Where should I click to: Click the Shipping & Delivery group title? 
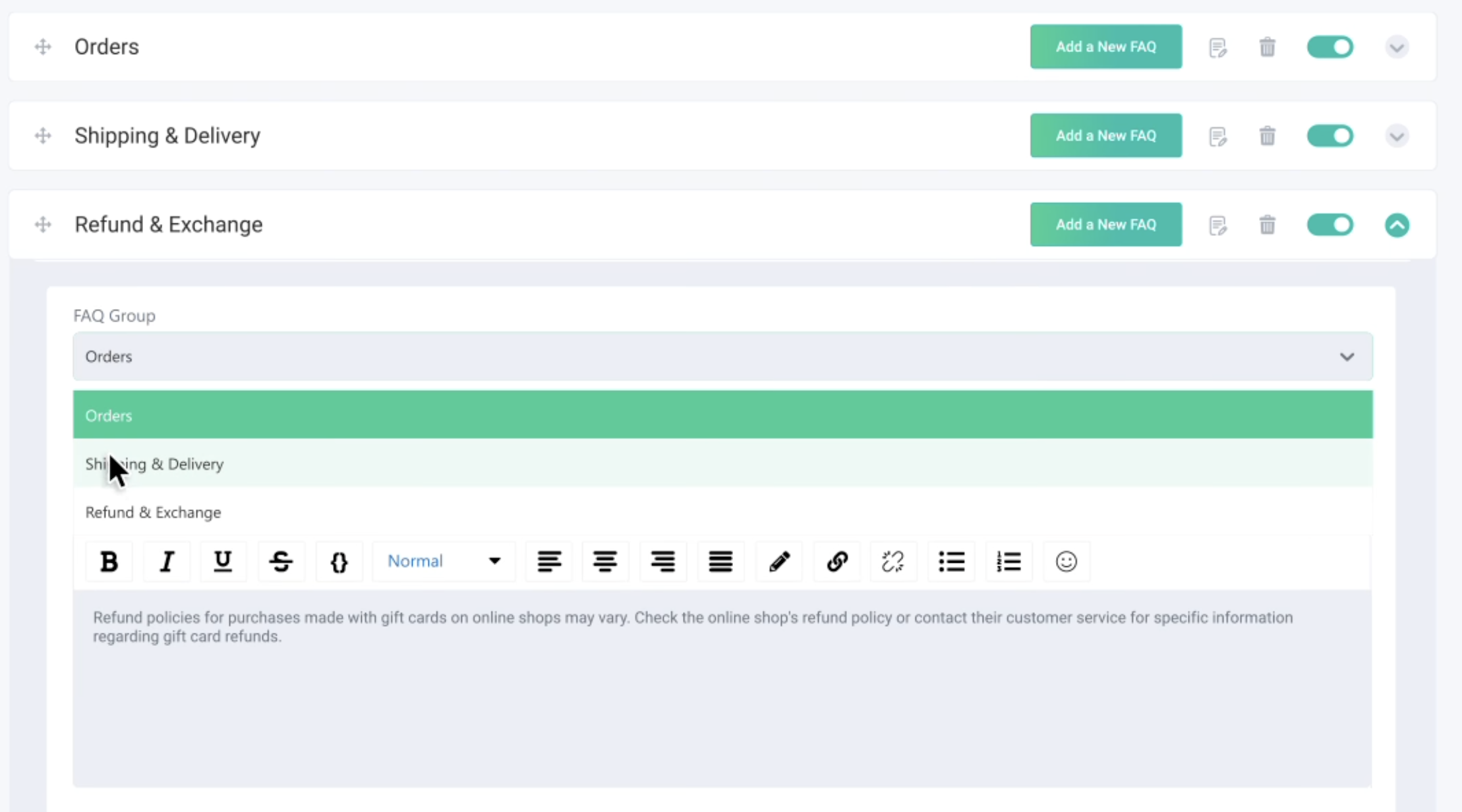[167, 136]
